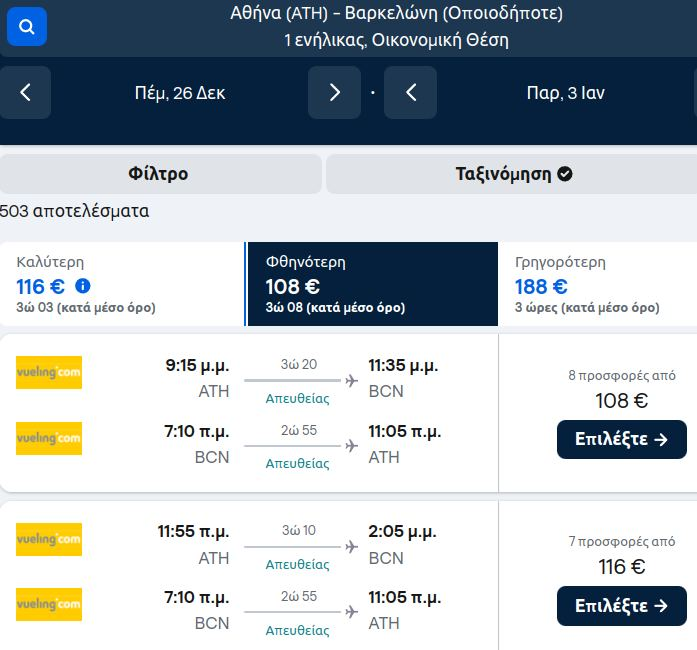The height and width of the screenshot is (650, 697).
Task: Click plane icon on 3ώ 20 flight line
Action: coord(352,381)
